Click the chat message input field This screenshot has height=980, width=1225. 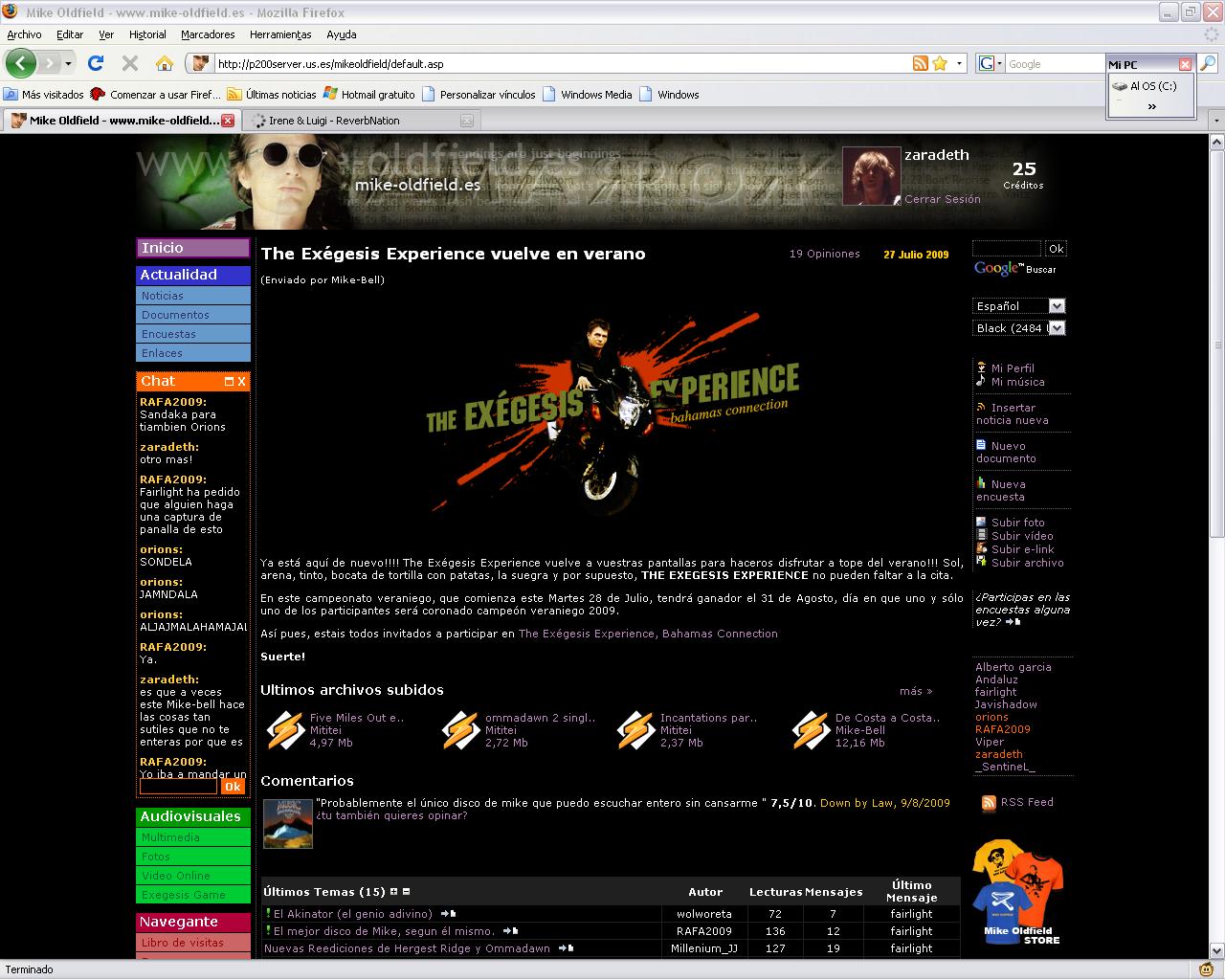click(x=179, y=787)
